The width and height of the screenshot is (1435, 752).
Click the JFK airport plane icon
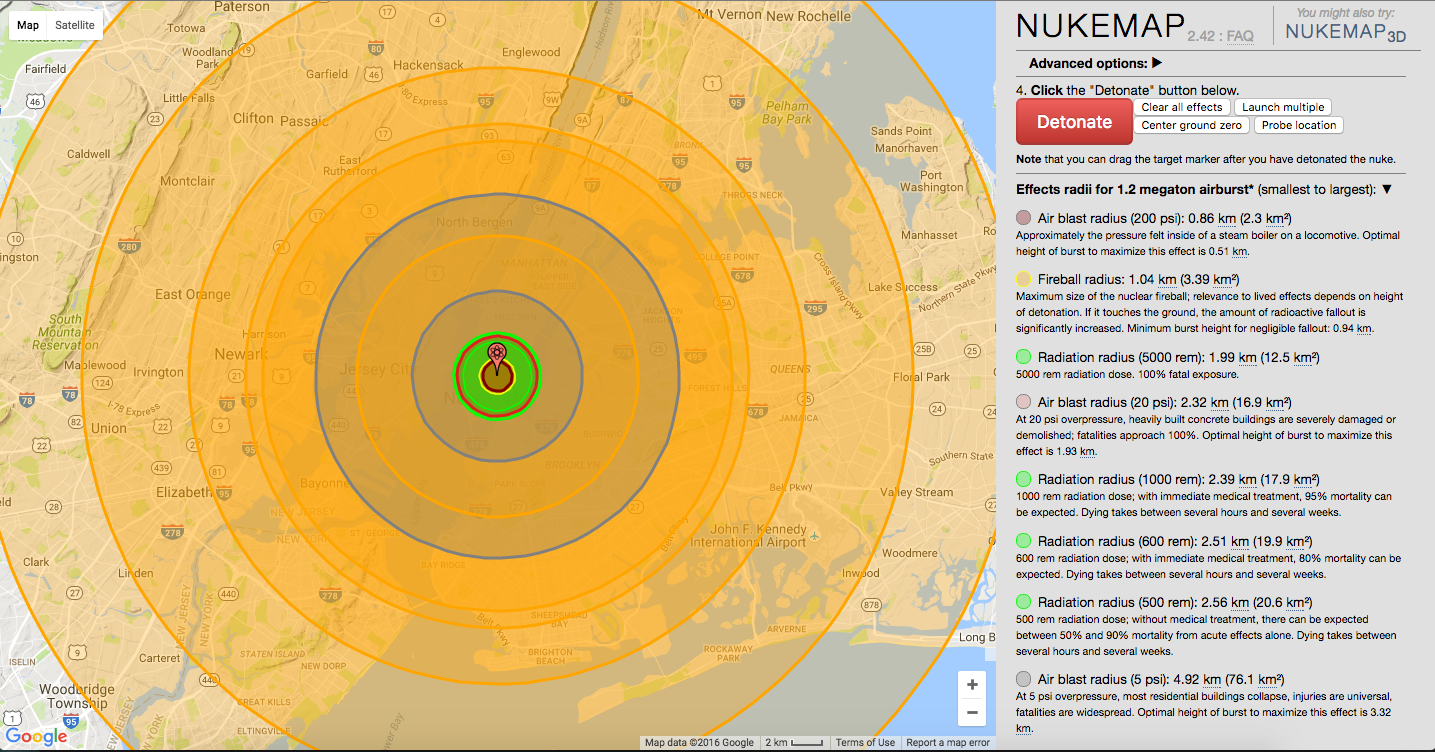click(814, 535)
